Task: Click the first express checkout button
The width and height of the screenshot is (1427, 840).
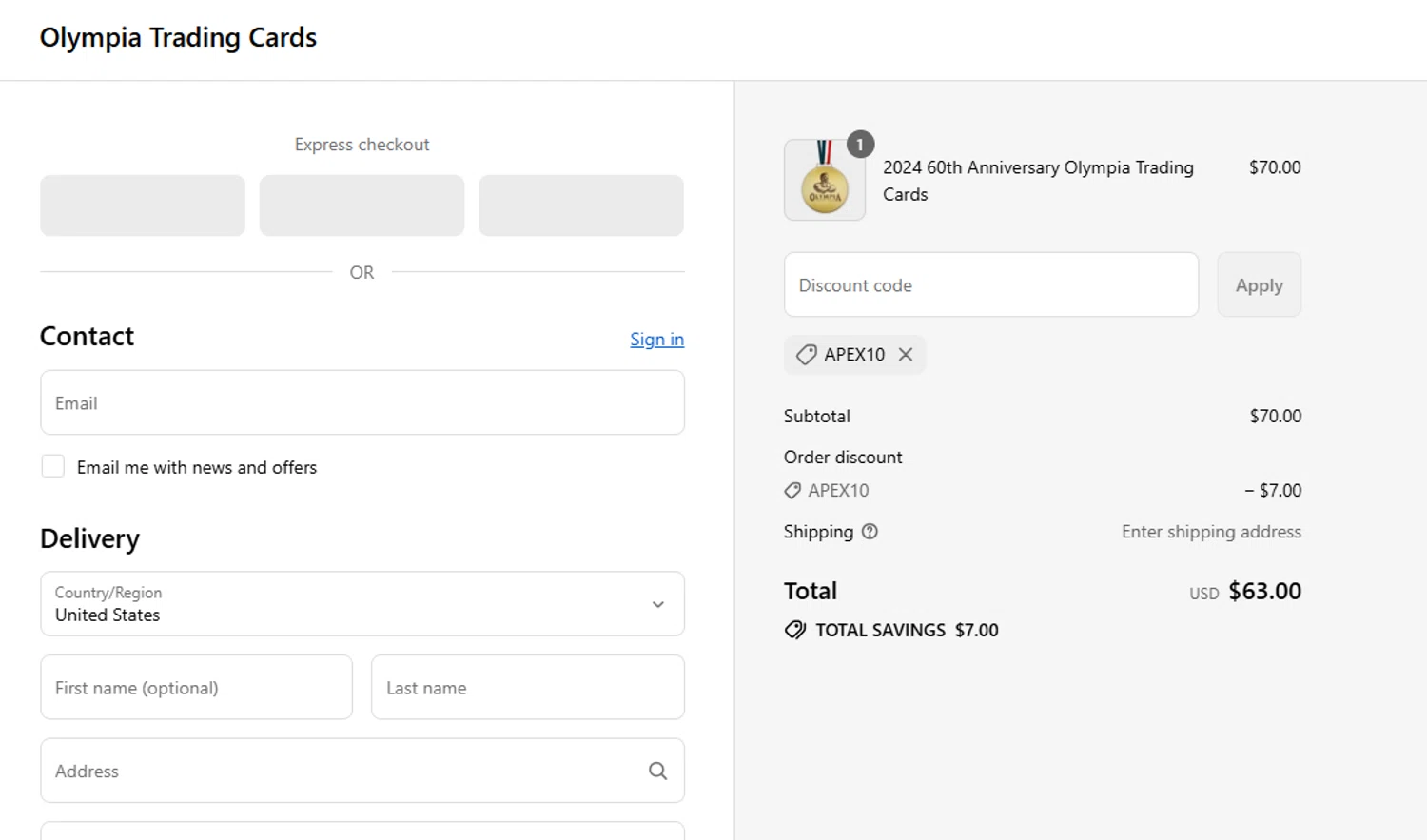Action: click(x=143, y=205)
